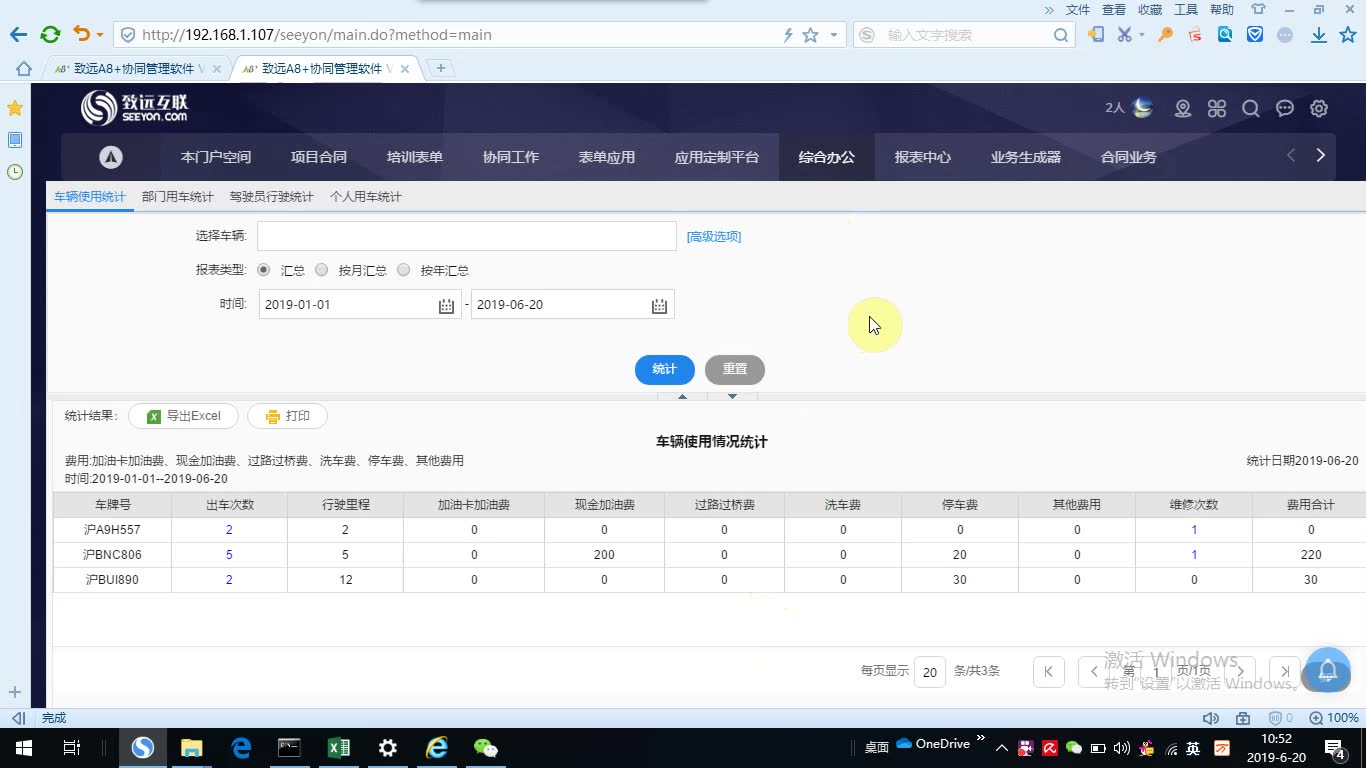
Task: Open trip count link 5 for 沪BNC806
Action: [229, 555]
